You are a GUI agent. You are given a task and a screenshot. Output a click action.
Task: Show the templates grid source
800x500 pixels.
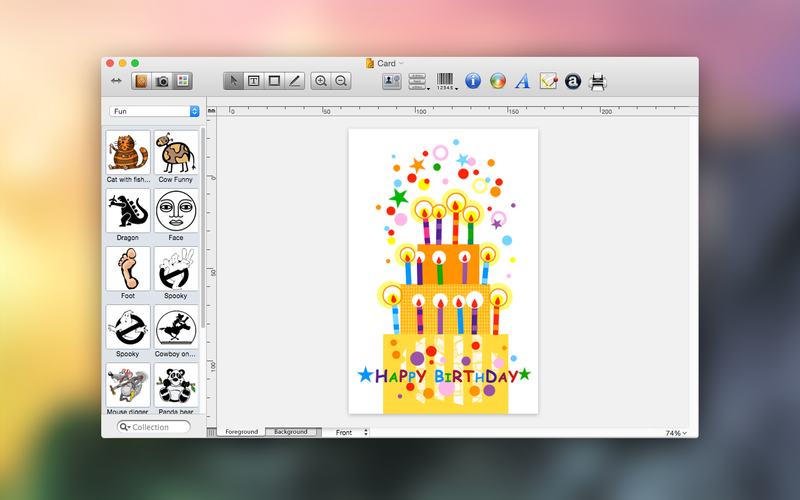[182, 81]
